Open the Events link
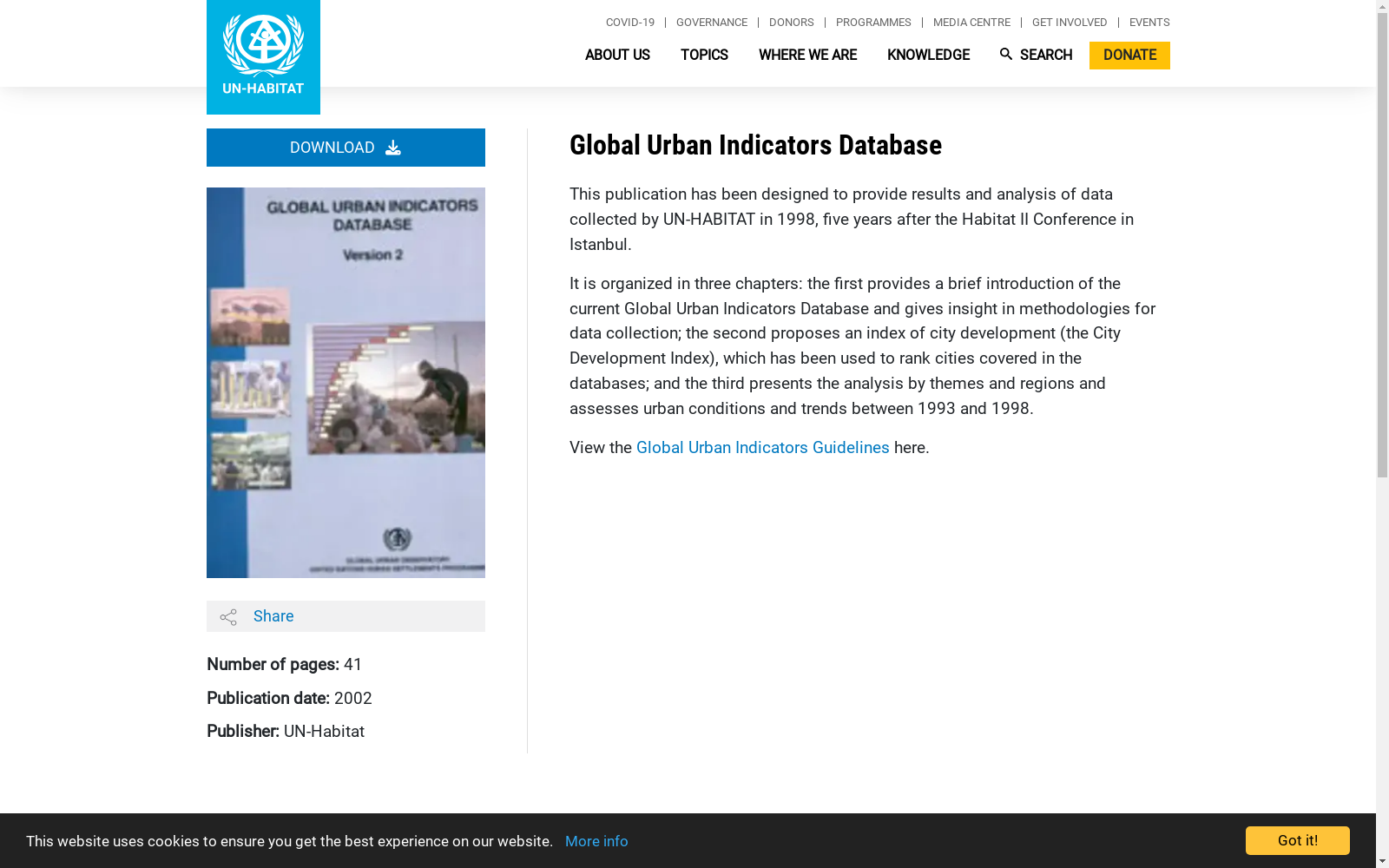Screen dimensions: 1389x868 1149,23
